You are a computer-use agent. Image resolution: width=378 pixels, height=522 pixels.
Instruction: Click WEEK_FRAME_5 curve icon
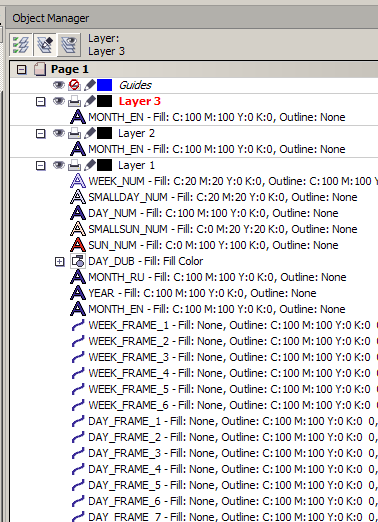78,389
